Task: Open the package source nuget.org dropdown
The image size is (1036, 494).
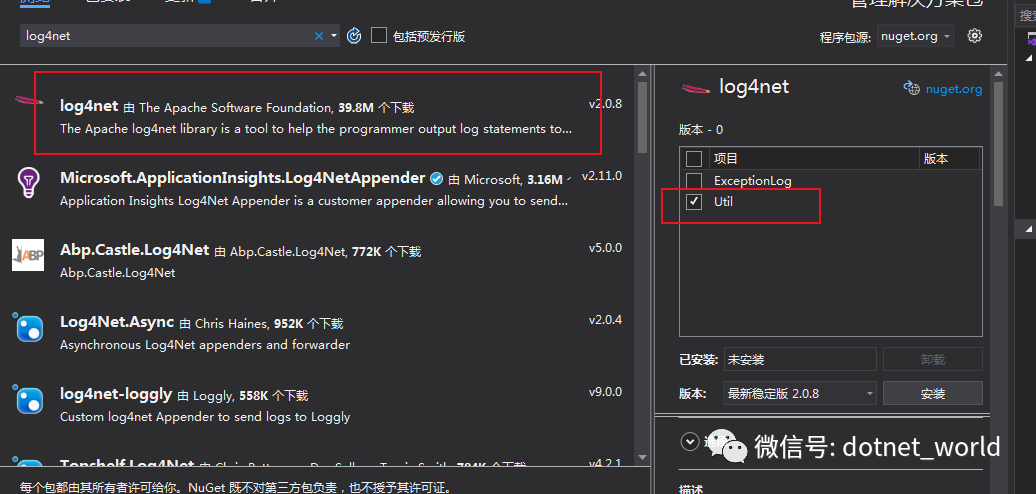Action: click(915, 36)
